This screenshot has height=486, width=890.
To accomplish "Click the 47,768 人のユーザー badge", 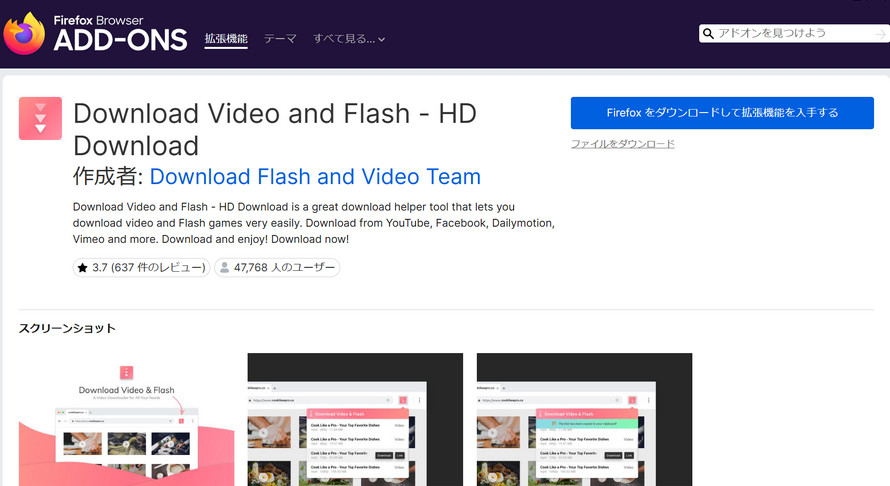I will [x=277, y=267].
